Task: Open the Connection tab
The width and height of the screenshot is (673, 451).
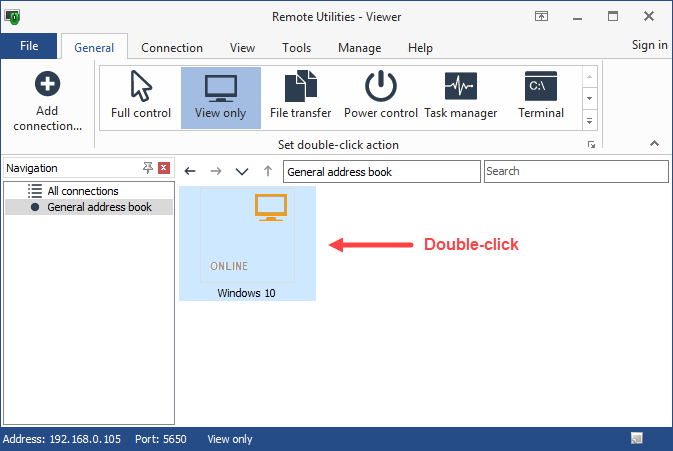Action: click(x=172, y=48)
